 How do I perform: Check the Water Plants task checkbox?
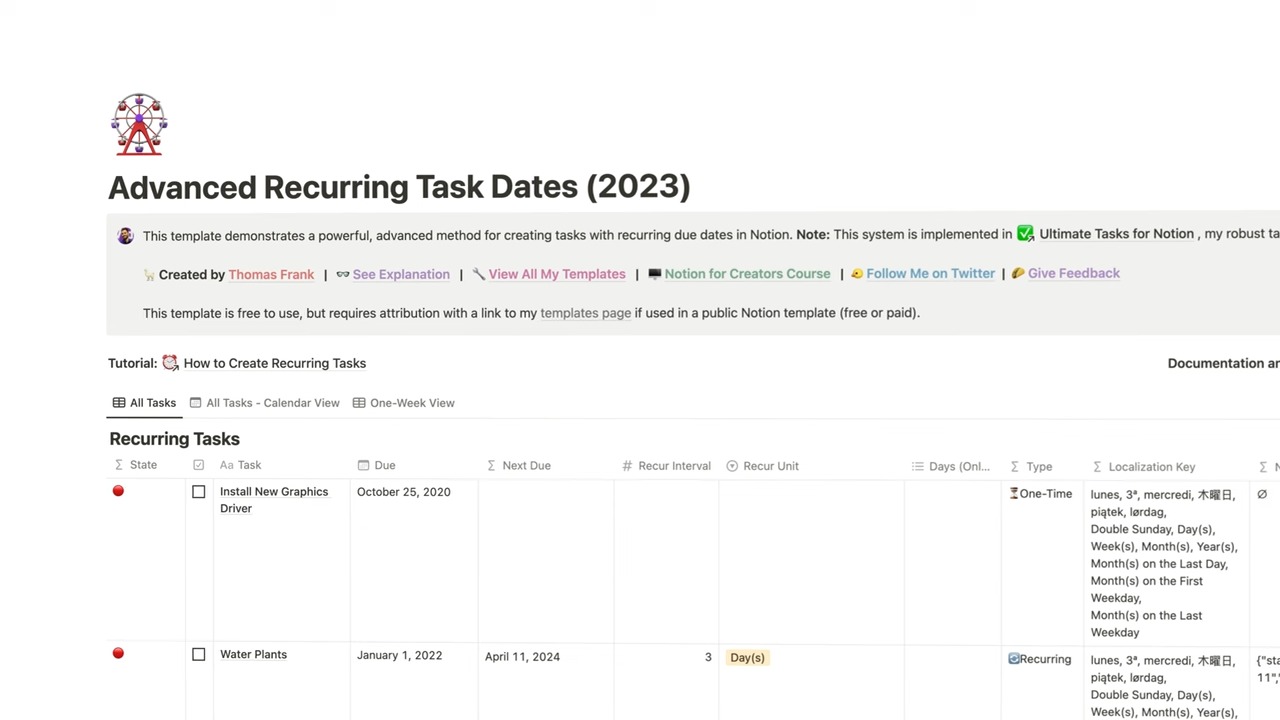click(x=198, y=655)
